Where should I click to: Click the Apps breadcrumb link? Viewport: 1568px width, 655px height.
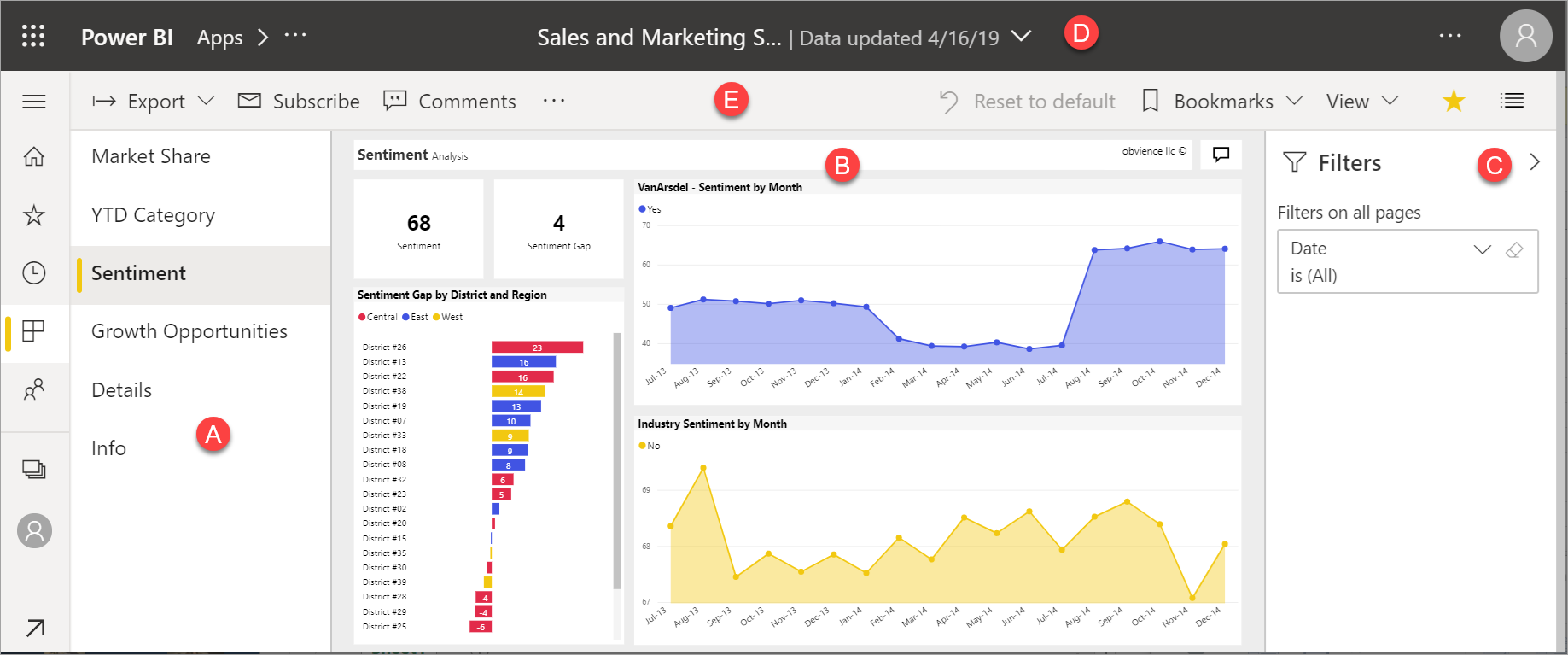tap(220, 38)
